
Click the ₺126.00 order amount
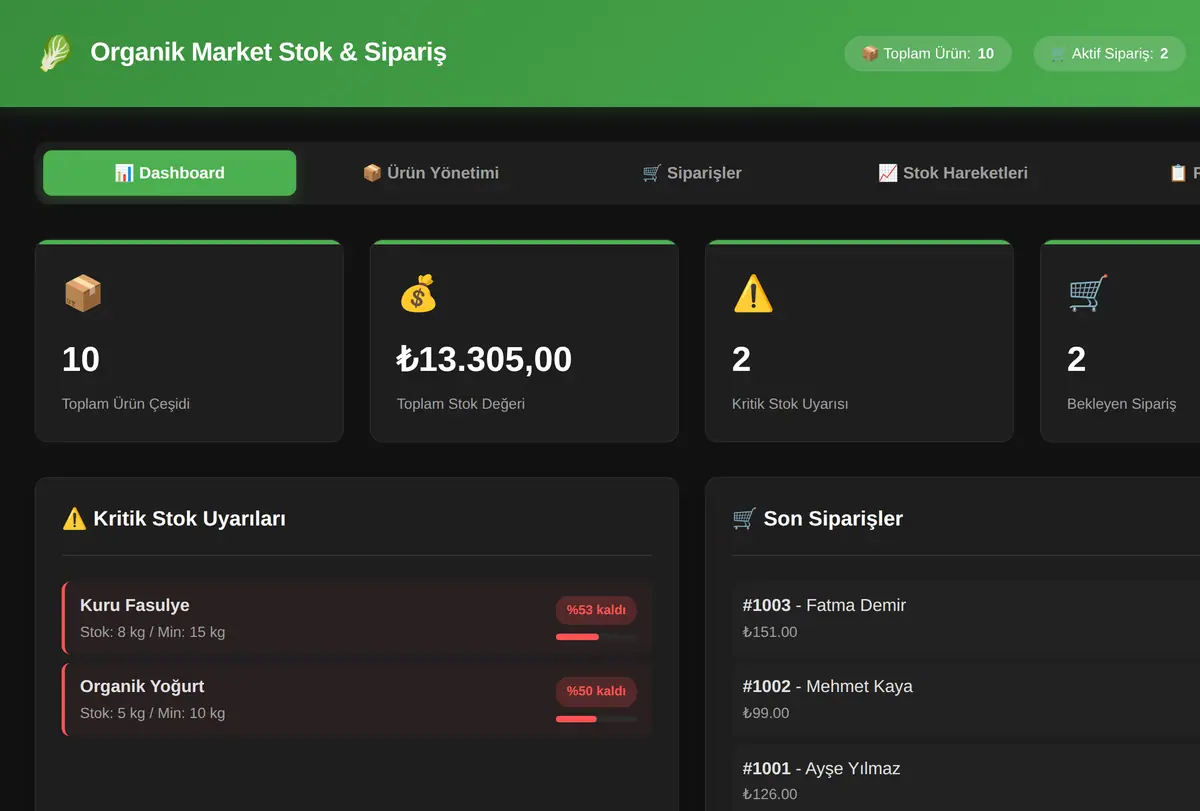770,794
